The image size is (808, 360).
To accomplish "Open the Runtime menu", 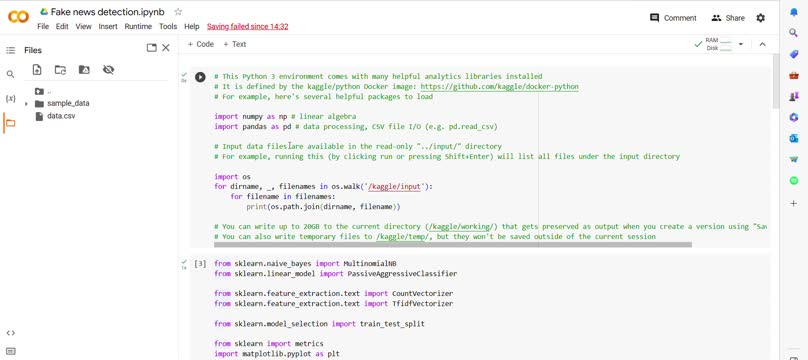I will point(138,26).
